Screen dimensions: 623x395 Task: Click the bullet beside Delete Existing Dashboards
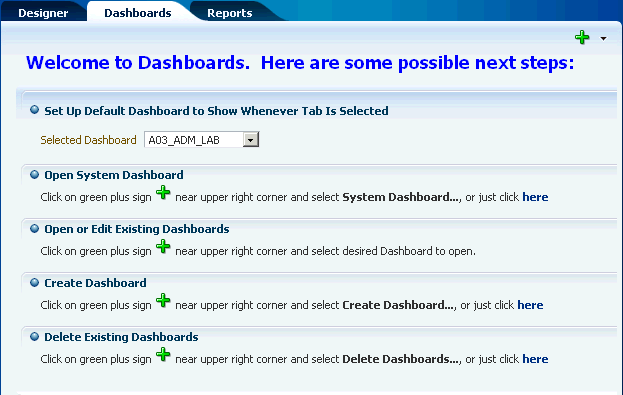point(35,337)
